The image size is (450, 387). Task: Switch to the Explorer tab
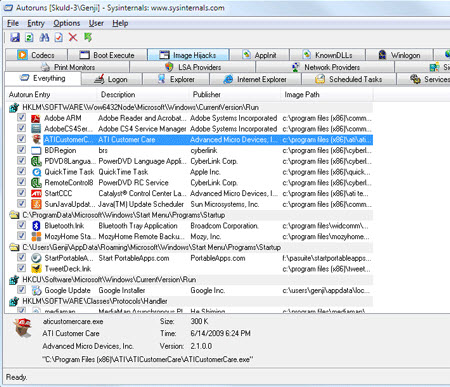coord(176,79)
